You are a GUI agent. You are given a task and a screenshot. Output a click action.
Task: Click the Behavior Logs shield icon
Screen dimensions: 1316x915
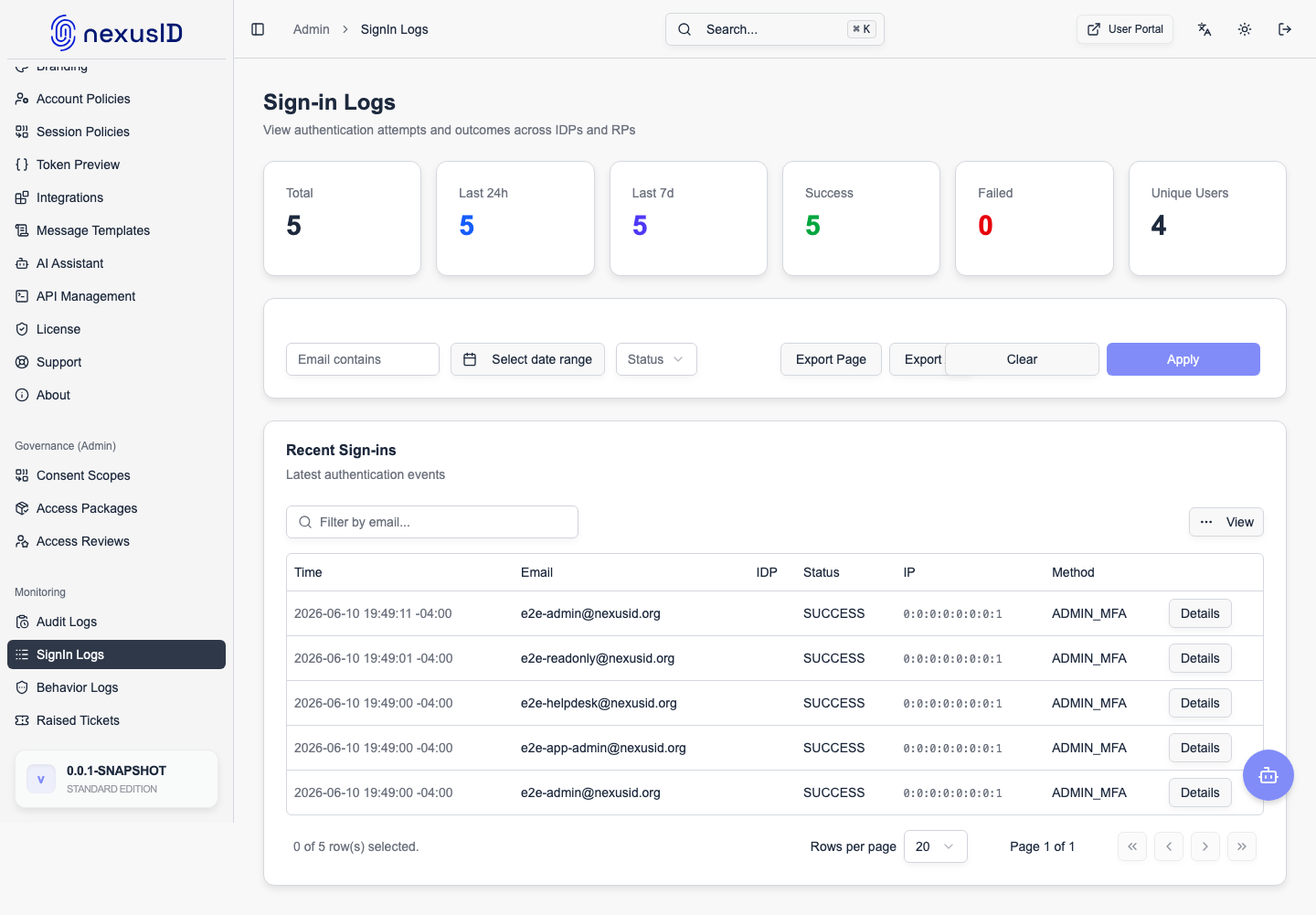coord(22,687)
